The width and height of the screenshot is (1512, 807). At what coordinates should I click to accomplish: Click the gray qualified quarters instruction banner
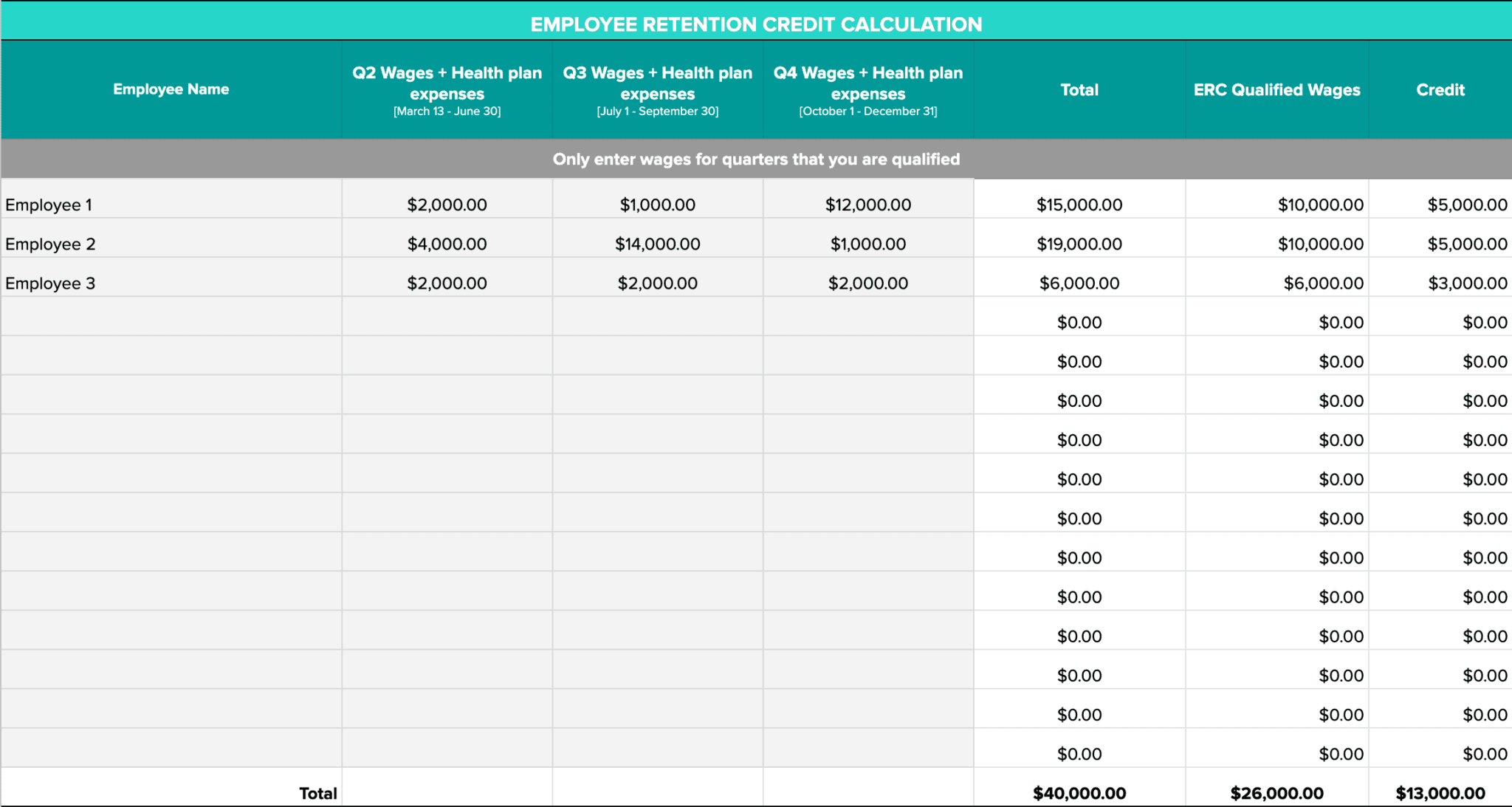[x=756, y=158]
